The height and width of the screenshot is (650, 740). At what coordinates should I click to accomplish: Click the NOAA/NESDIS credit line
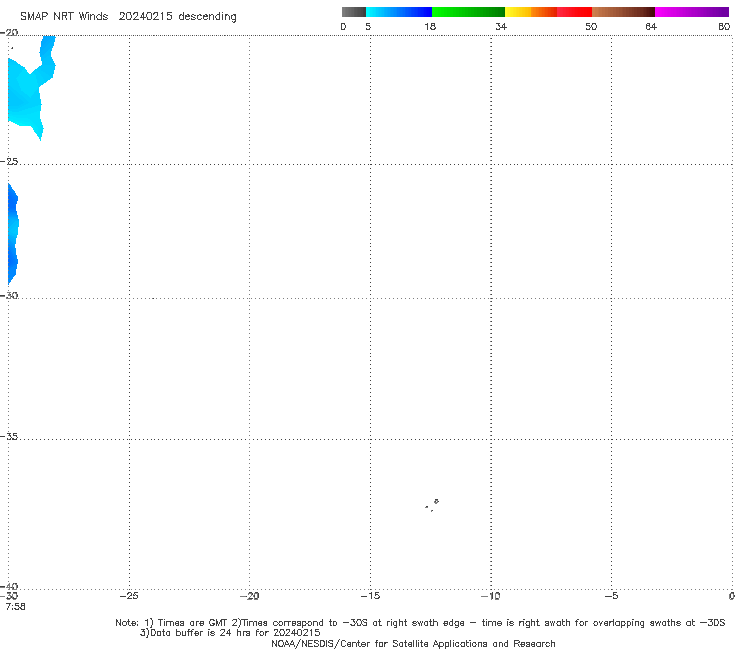[x=413, y=644]
